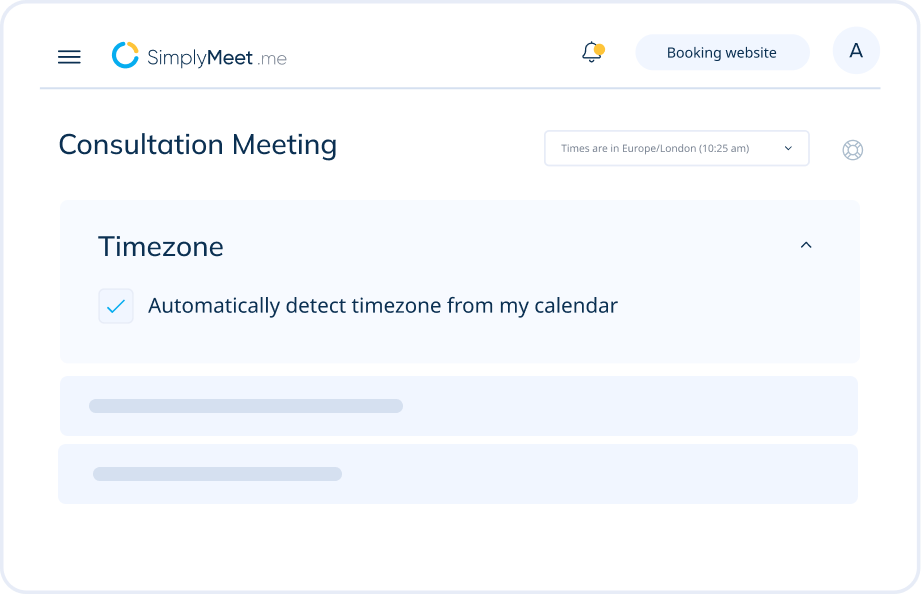Open the notifications bell
The width and height of the screenshot is (921, 594).
(592, 52)
